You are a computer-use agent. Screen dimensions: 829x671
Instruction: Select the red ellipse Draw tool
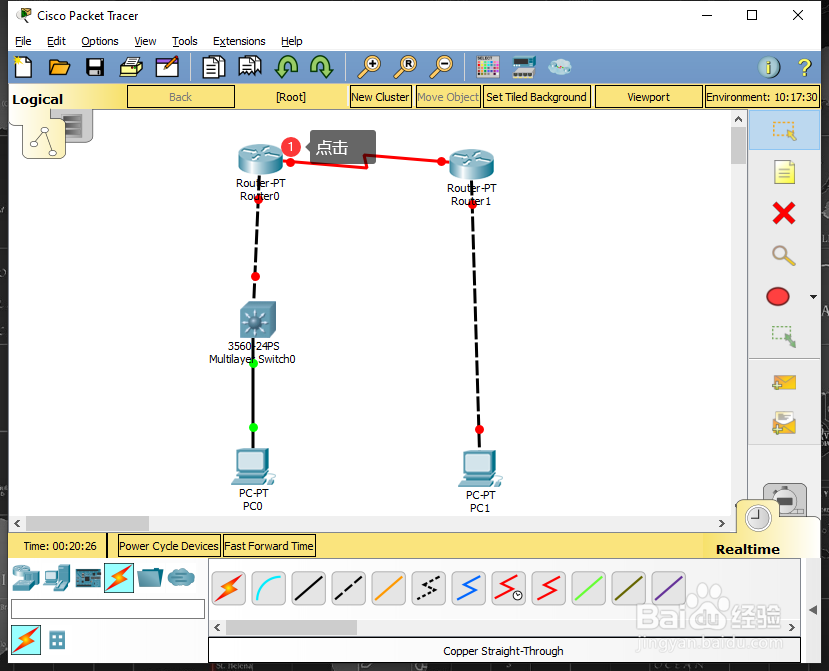pos(778,297)
